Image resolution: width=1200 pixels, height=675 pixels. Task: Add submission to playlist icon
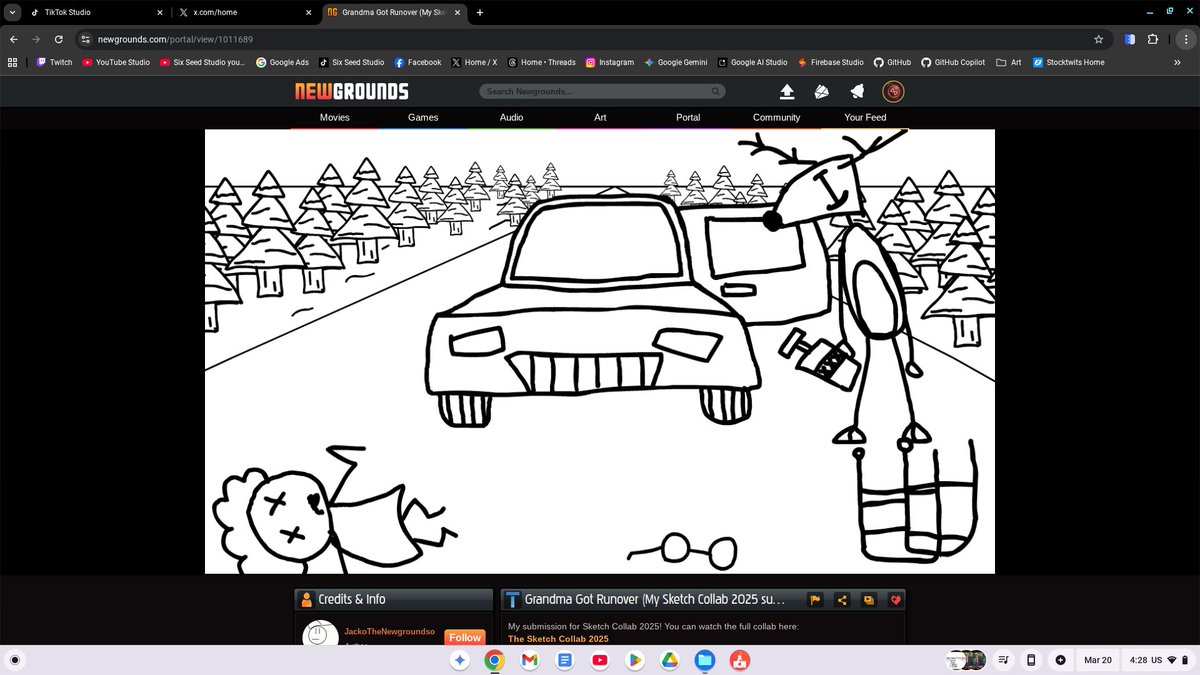pos(869,600)
